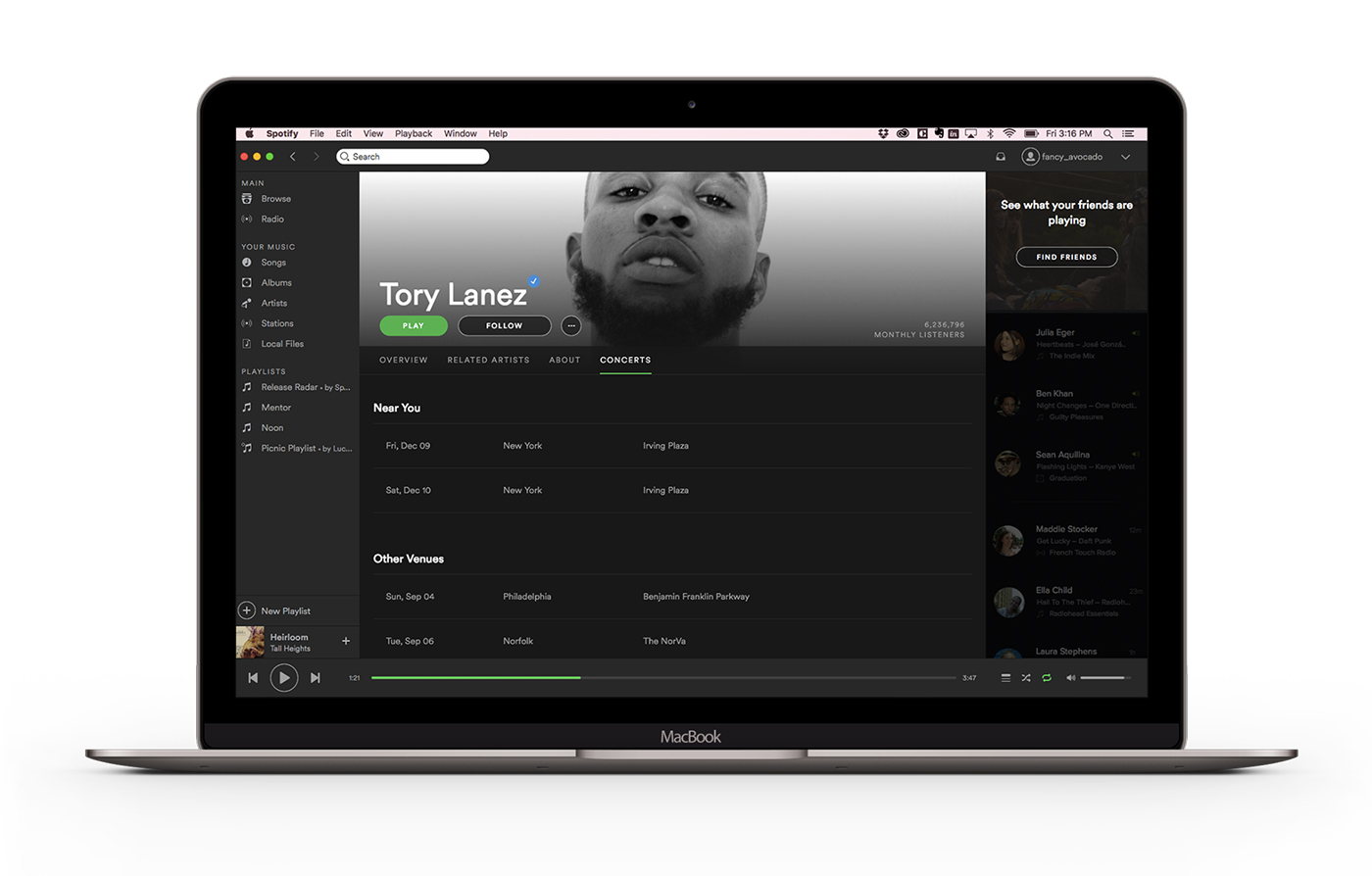
Task: Open the View menu
Action: coord(373,134)
